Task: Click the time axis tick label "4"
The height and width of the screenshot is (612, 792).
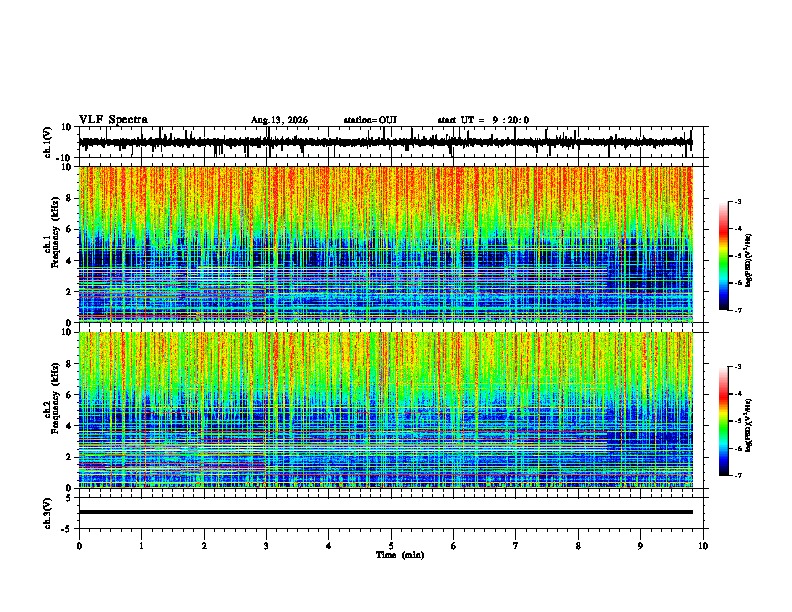Action: 329,546
